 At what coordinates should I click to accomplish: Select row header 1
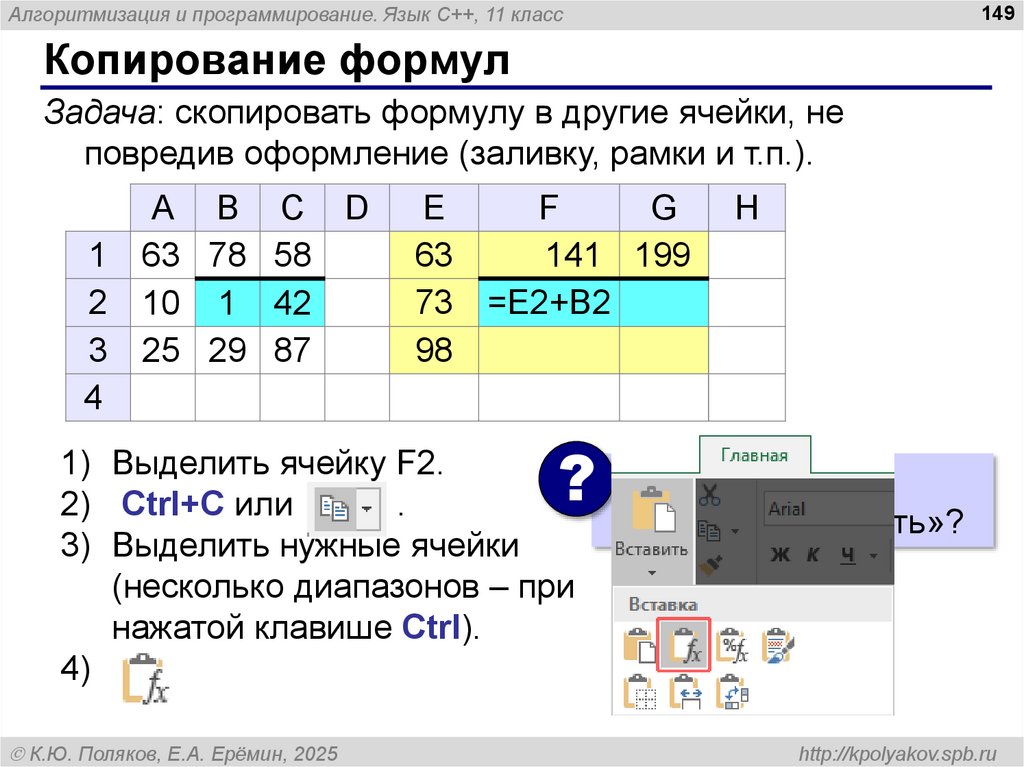pyautogui.click(x=98, y=255)
